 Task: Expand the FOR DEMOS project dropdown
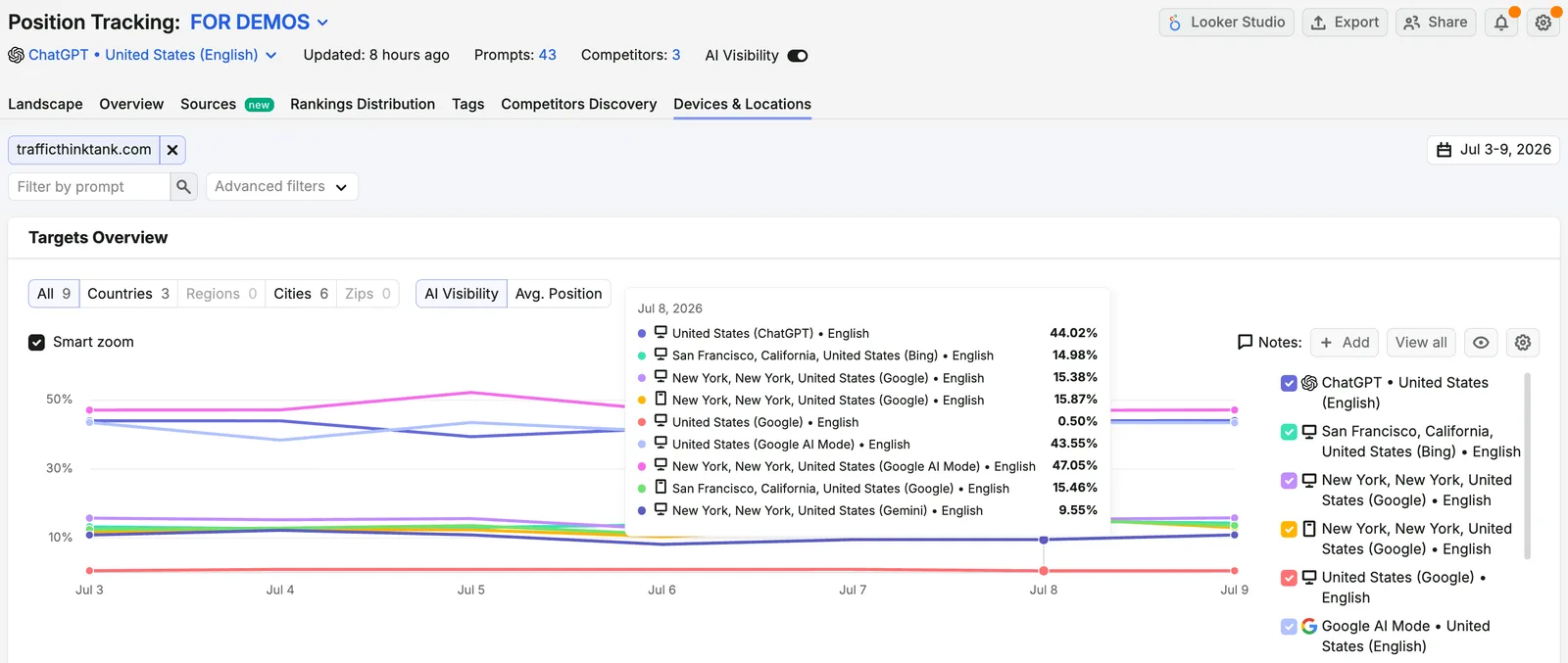pos(259,22)
